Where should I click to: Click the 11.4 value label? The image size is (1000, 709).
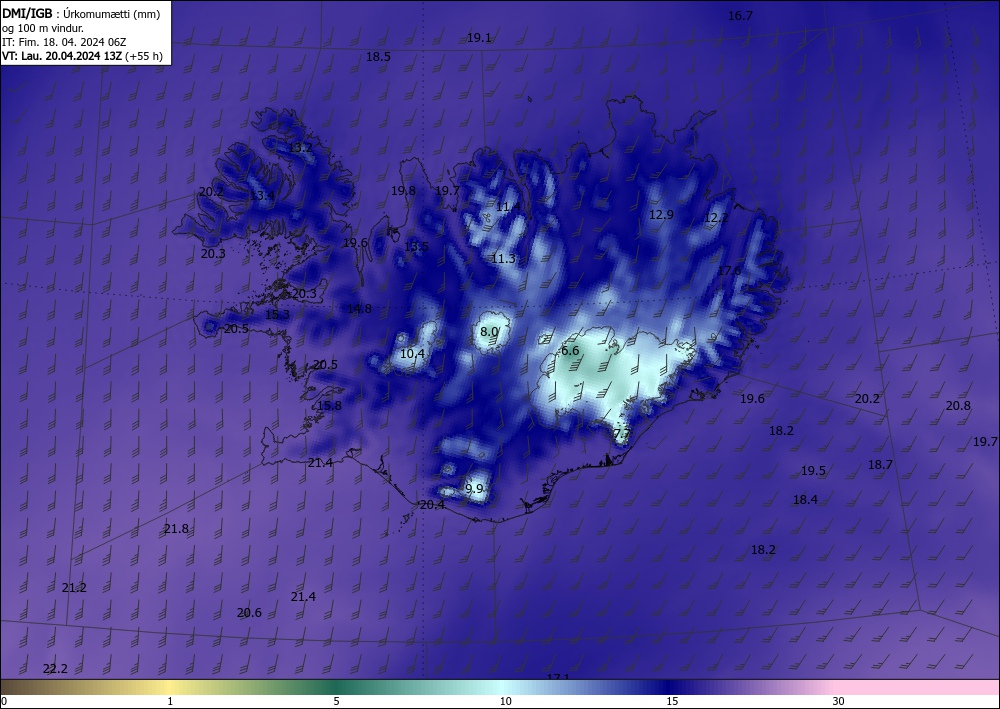point(508,207)
